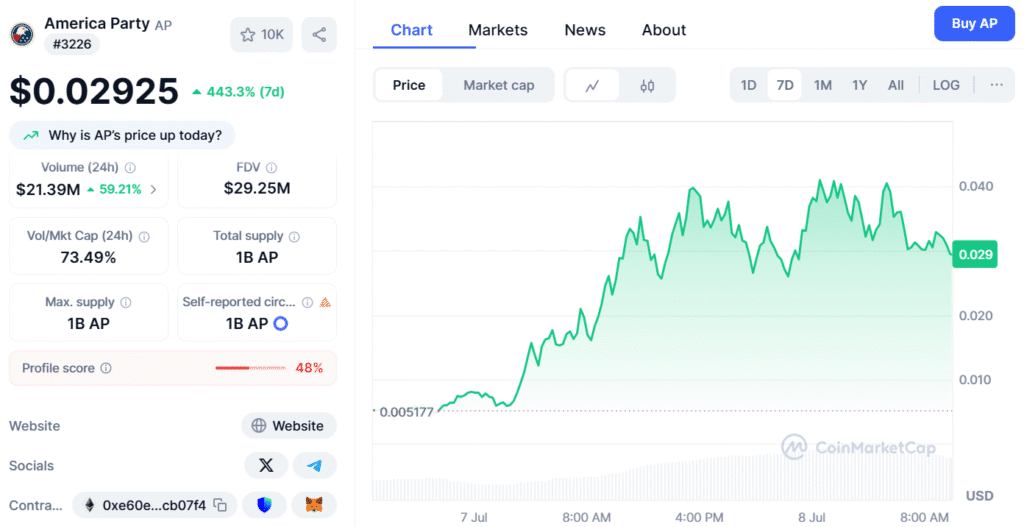Image resolution: width=1024 pixels, height=527 pixels.
Task: Click the Total supply info icon
Action: tap(295, 236)
